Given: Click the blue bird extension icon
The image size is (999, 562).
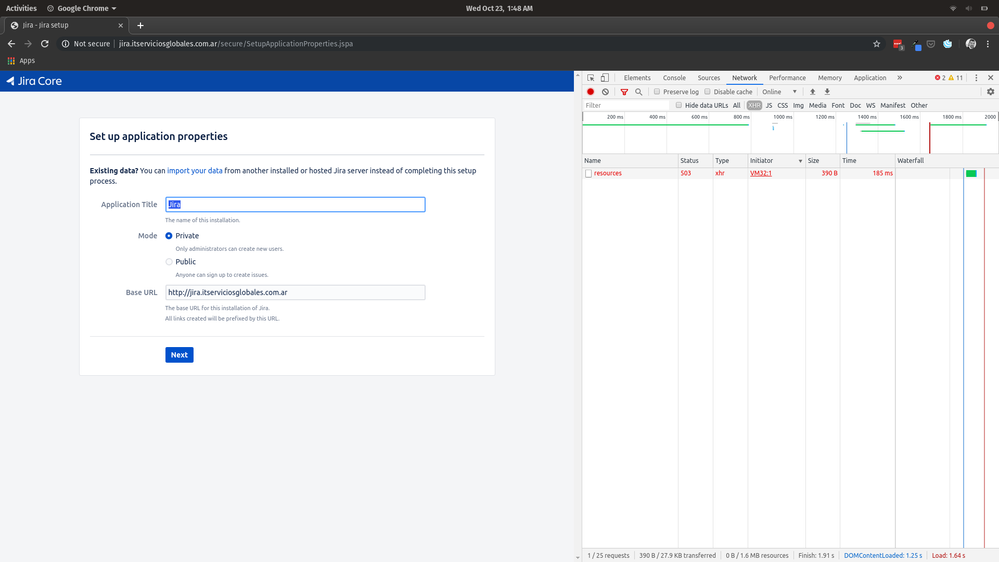Looking at the screenshot, I should (947, 44).
